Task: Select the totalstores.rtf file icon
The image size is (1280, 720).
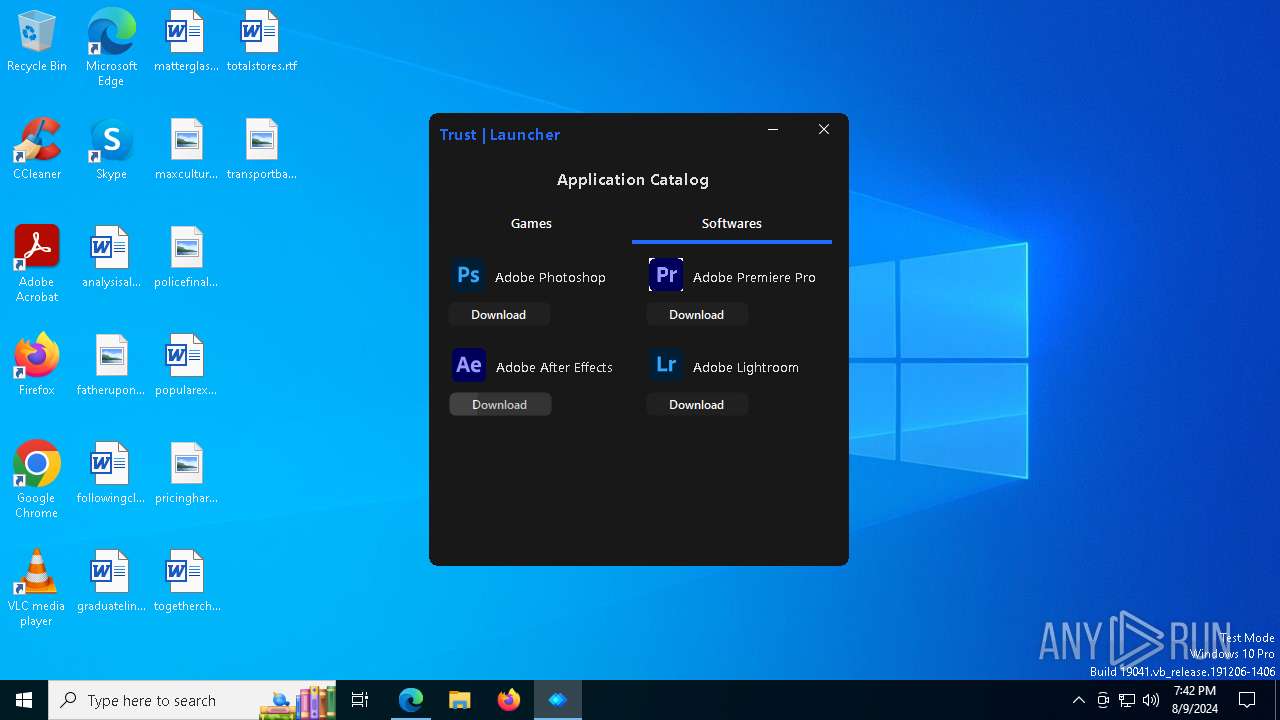Action: click(x=262, y=42)
